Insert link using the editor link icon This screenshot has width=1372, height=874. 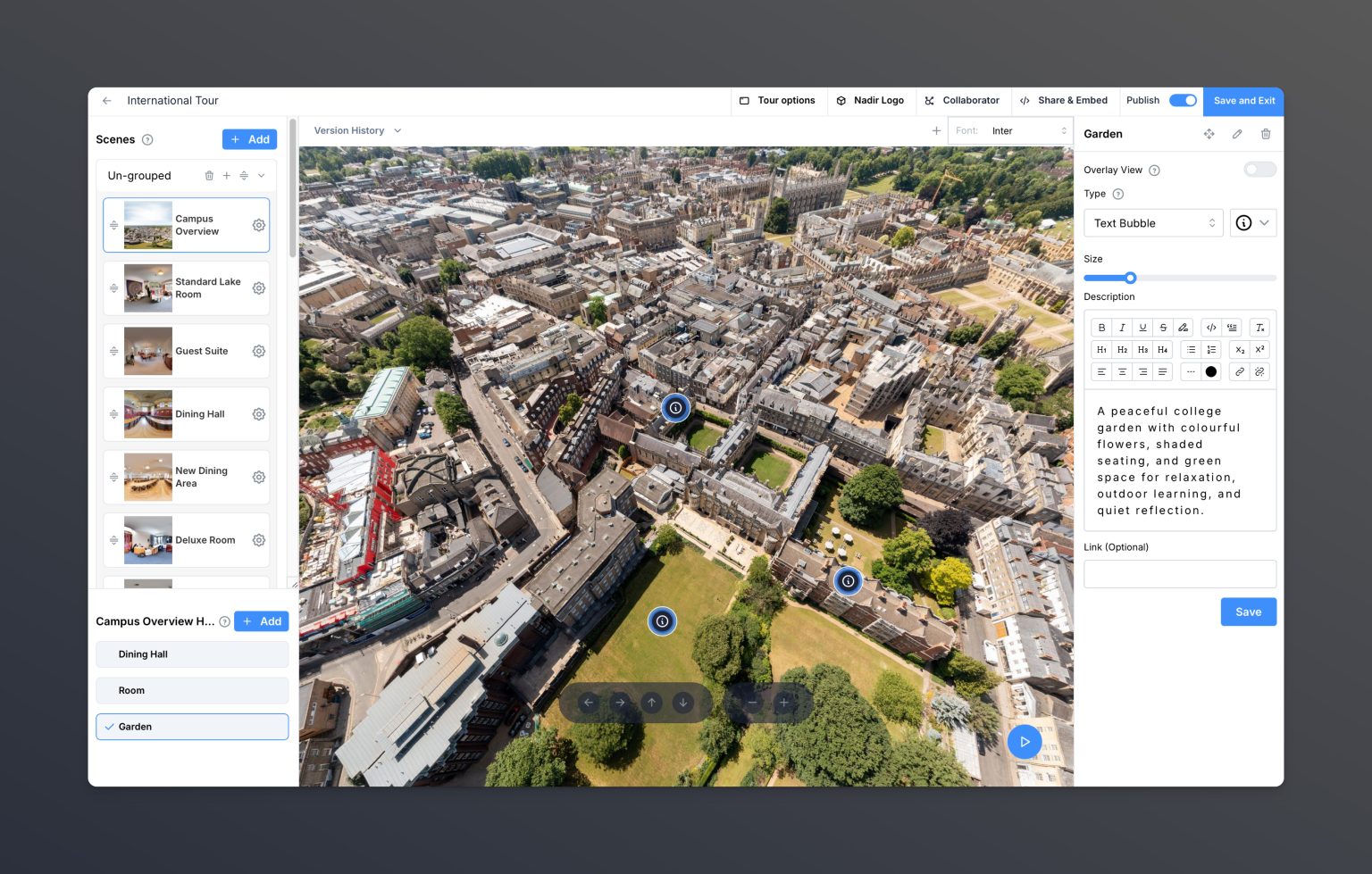[1239, 371]
